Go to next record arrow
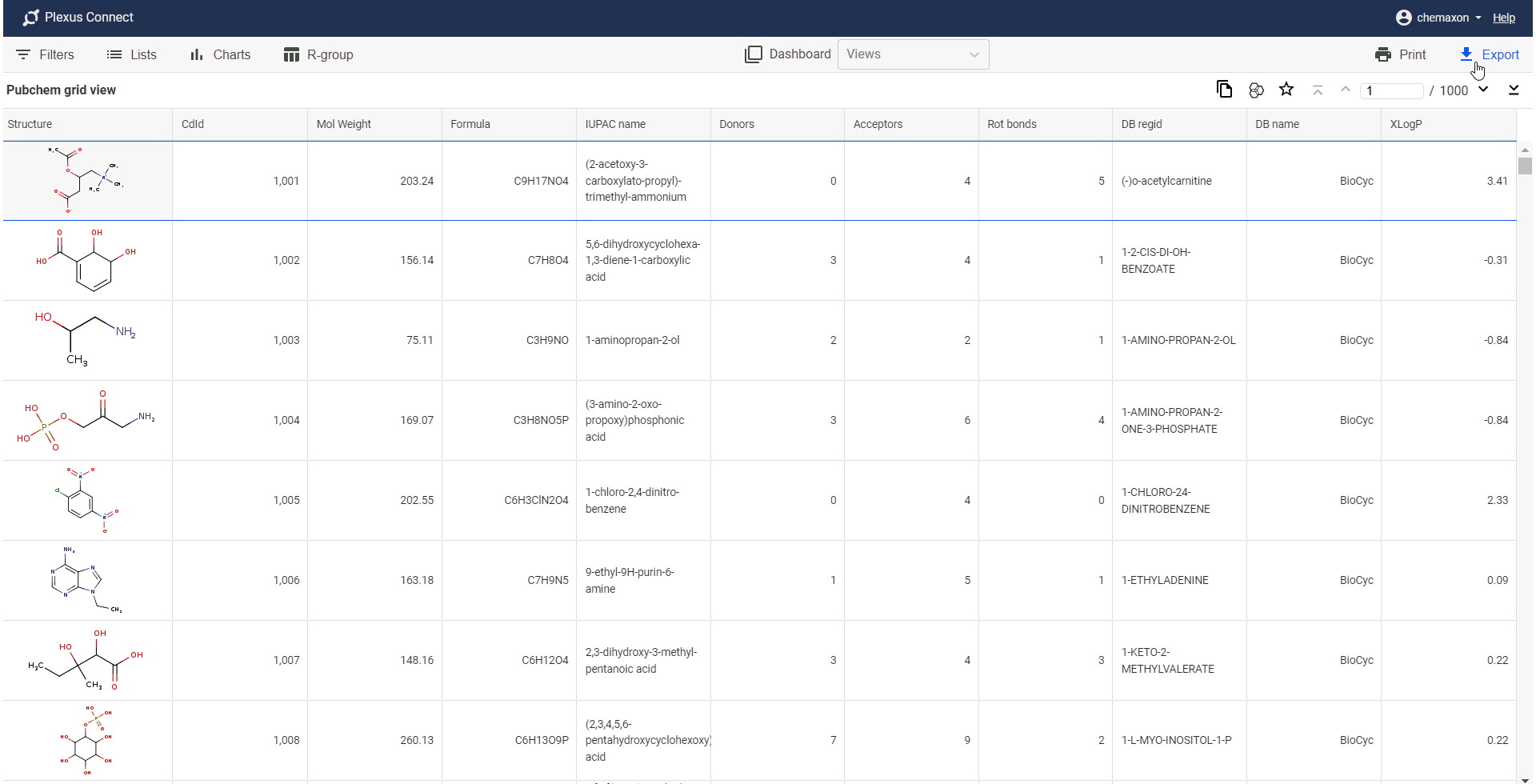The height and width of the screenshot is (784, 1536). 1483,90
